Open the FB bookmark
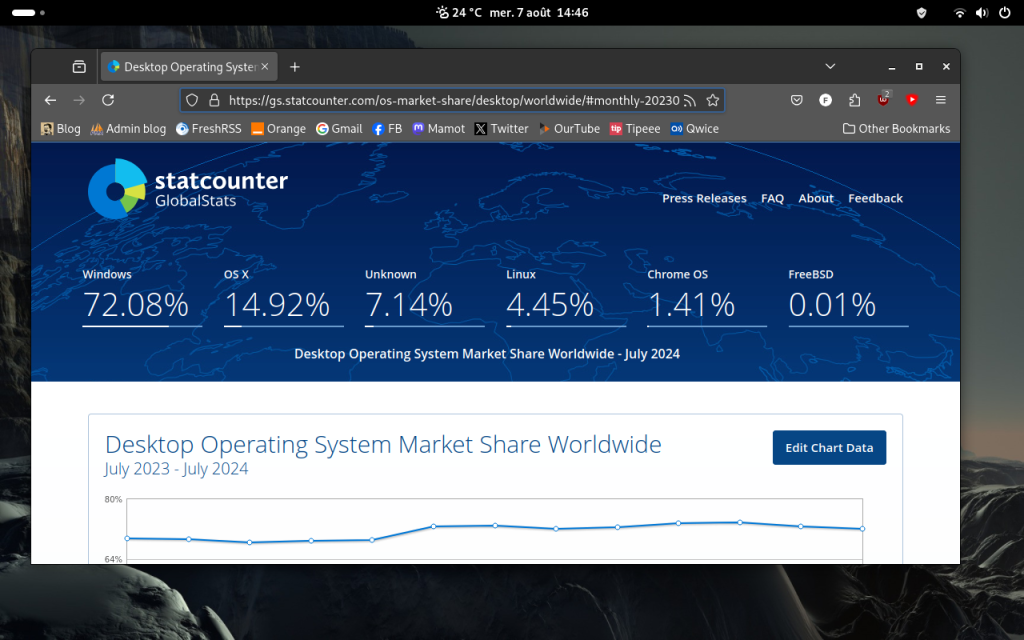This screenshot has height=640, width=1024. click(387, 129)
